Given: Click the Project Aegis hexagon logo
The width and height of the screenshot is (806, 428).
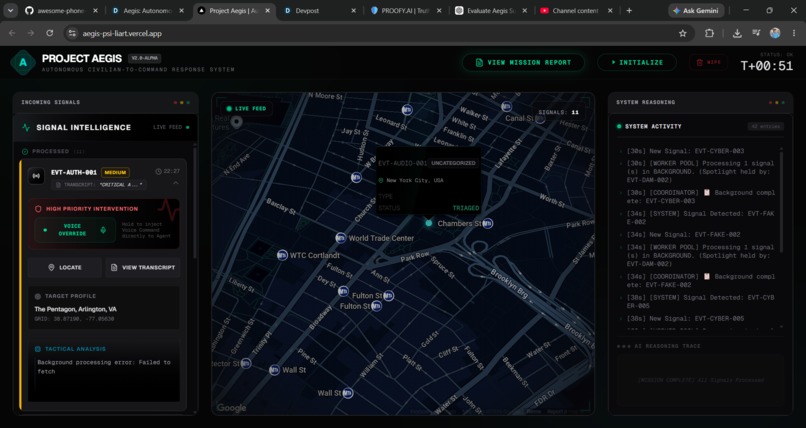Looking at the screenshot, I should pos(23,63).
